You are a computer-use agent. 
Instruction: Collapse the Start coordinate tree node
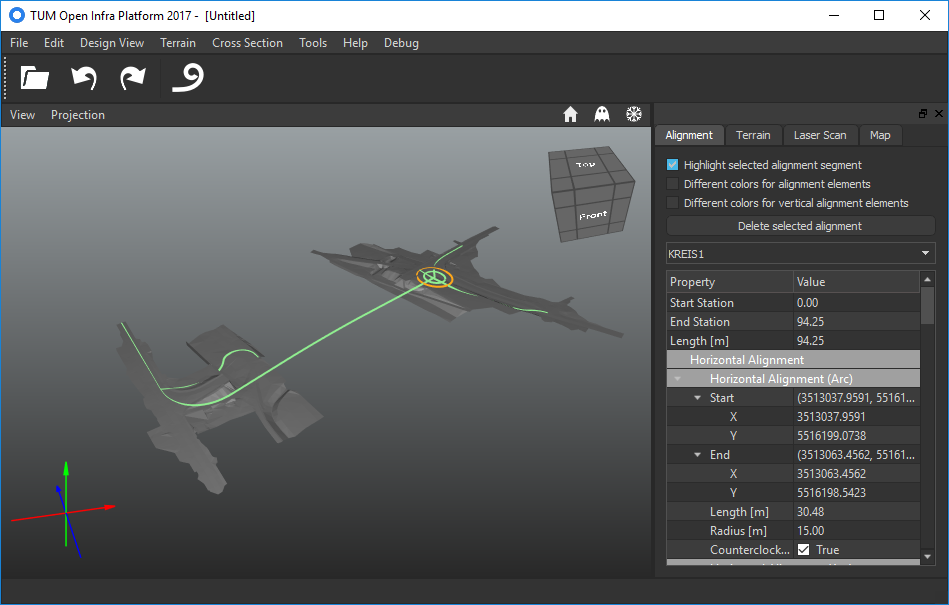[x=697, y=397]
